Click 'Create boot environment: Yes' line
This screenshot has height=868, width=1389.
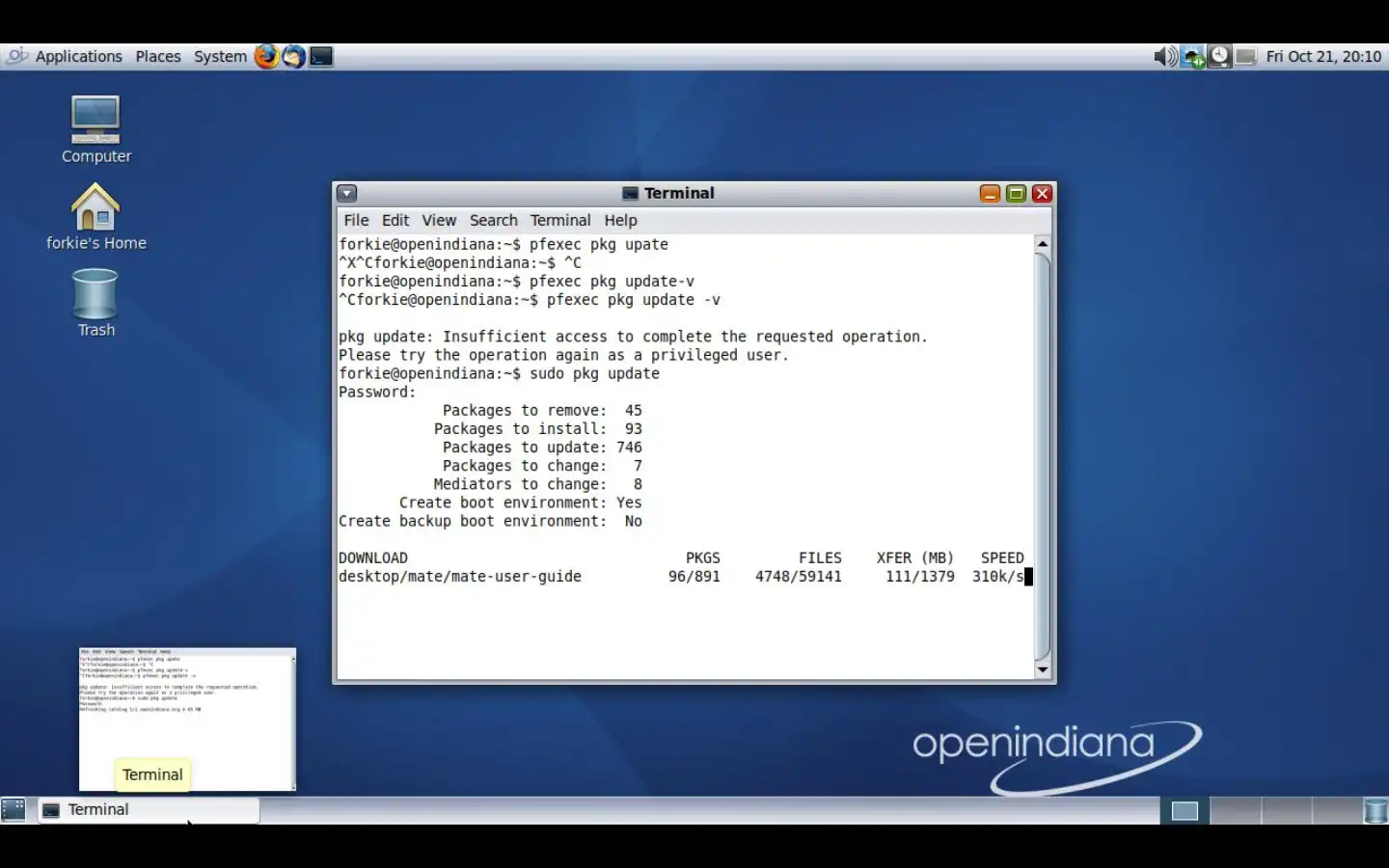[521, 502]
